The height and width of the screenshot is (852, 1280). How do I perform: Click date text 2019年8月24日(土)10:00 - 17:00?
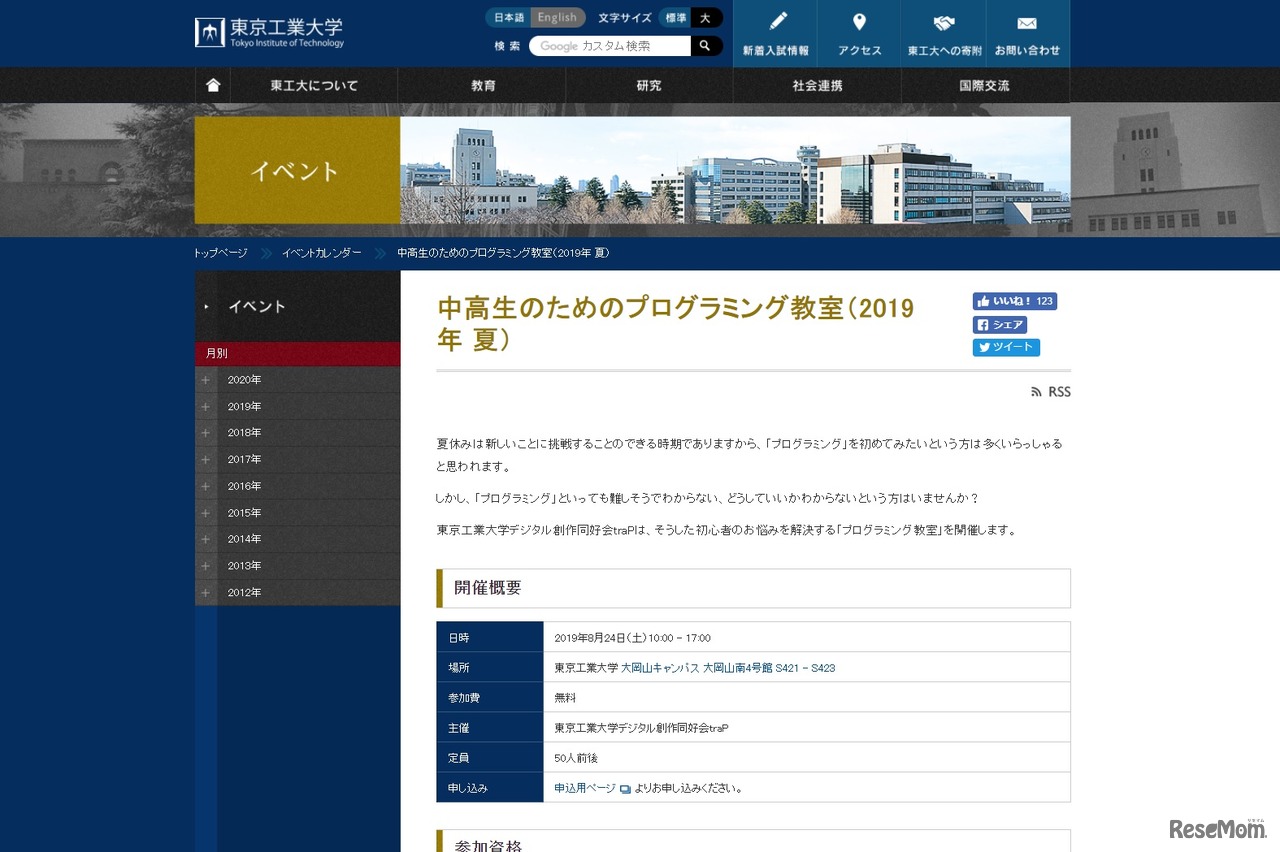click(x=632, y=638)
